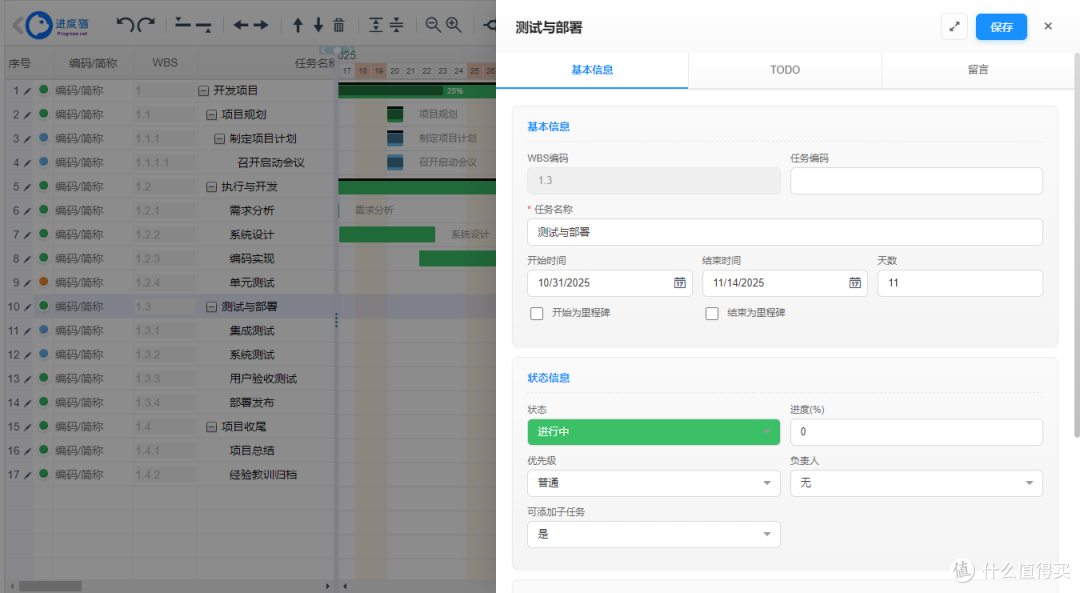Click the 保存 button
The image size is (1080, 593).
tap(1001, 27)
